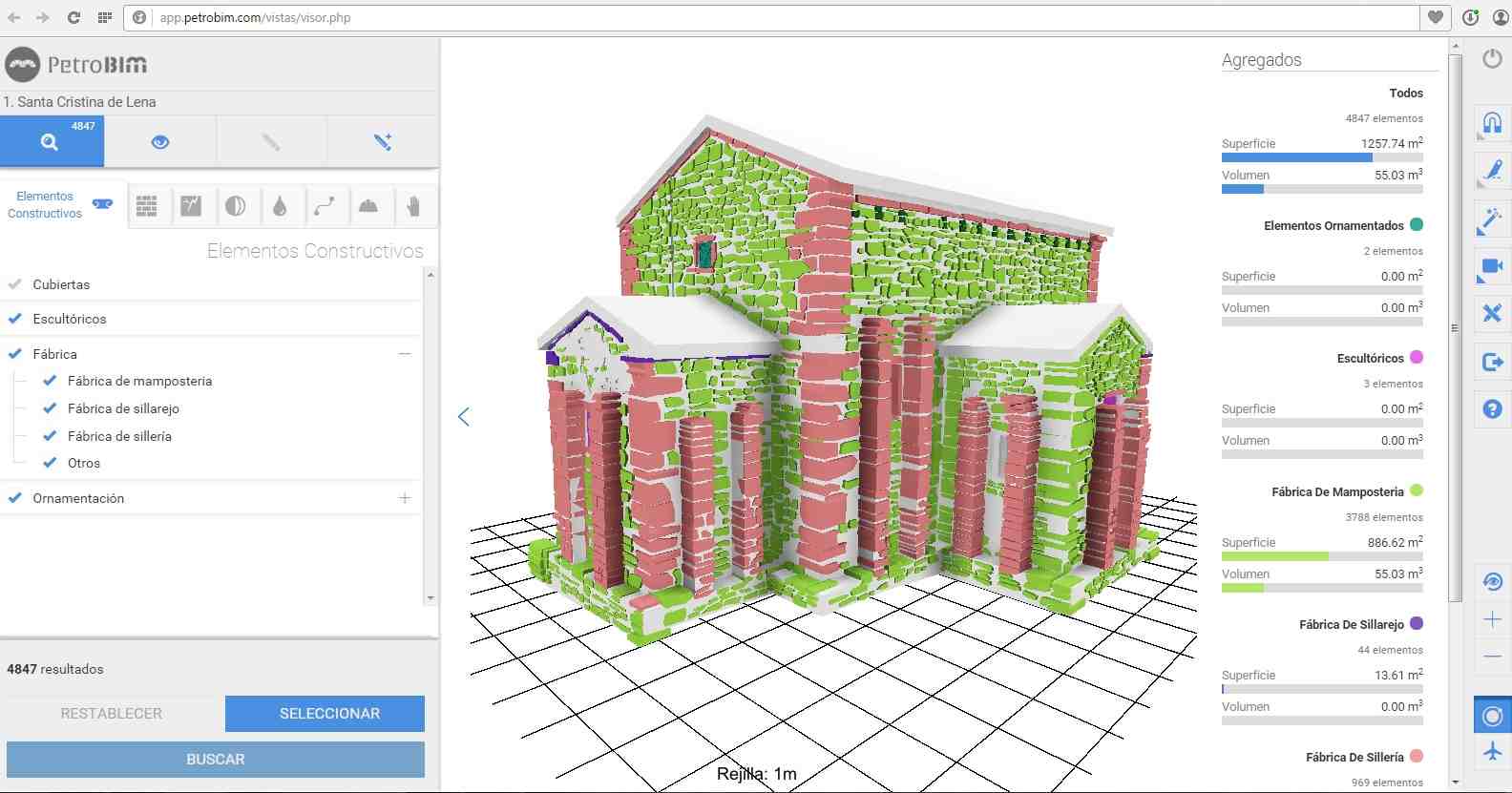Image resolution: width=1512 pixels, height=793 pixels.
Task: Toggle the Fábrica de sillería checkbox
Action: [x=50, y=436]
